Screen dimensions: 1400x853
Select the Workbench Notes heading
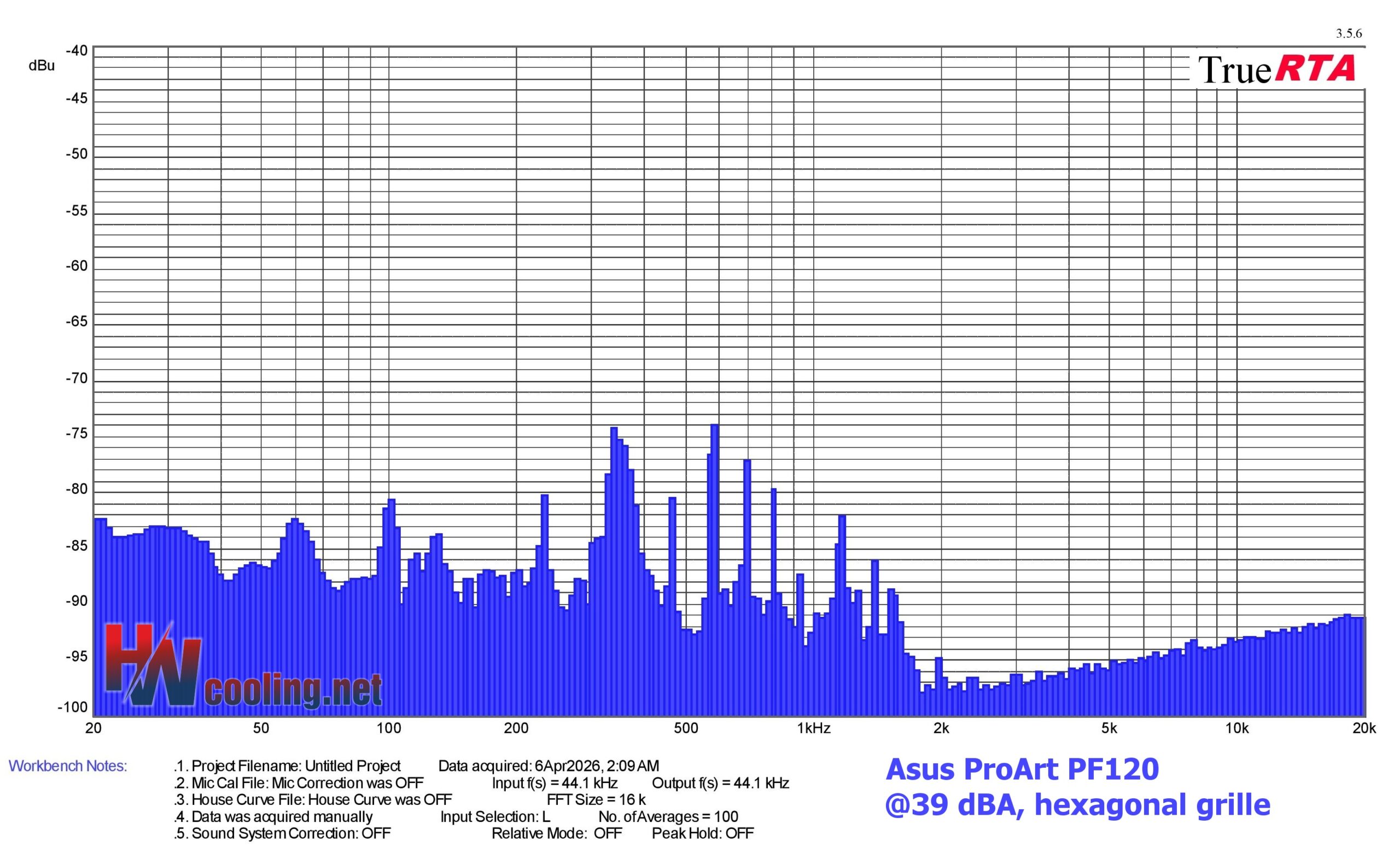(x=68, y=766)
